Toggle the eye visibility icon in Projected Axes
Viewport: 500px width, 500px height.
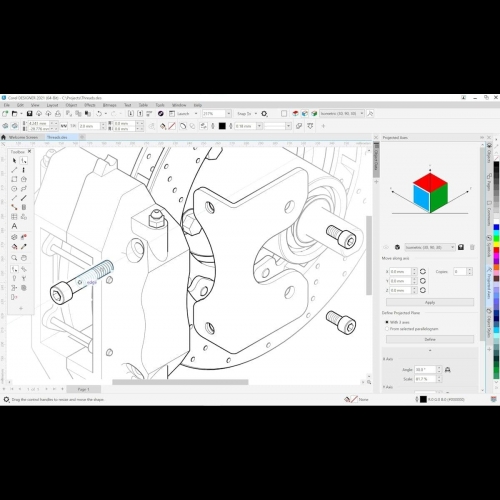tap(386, 247)
